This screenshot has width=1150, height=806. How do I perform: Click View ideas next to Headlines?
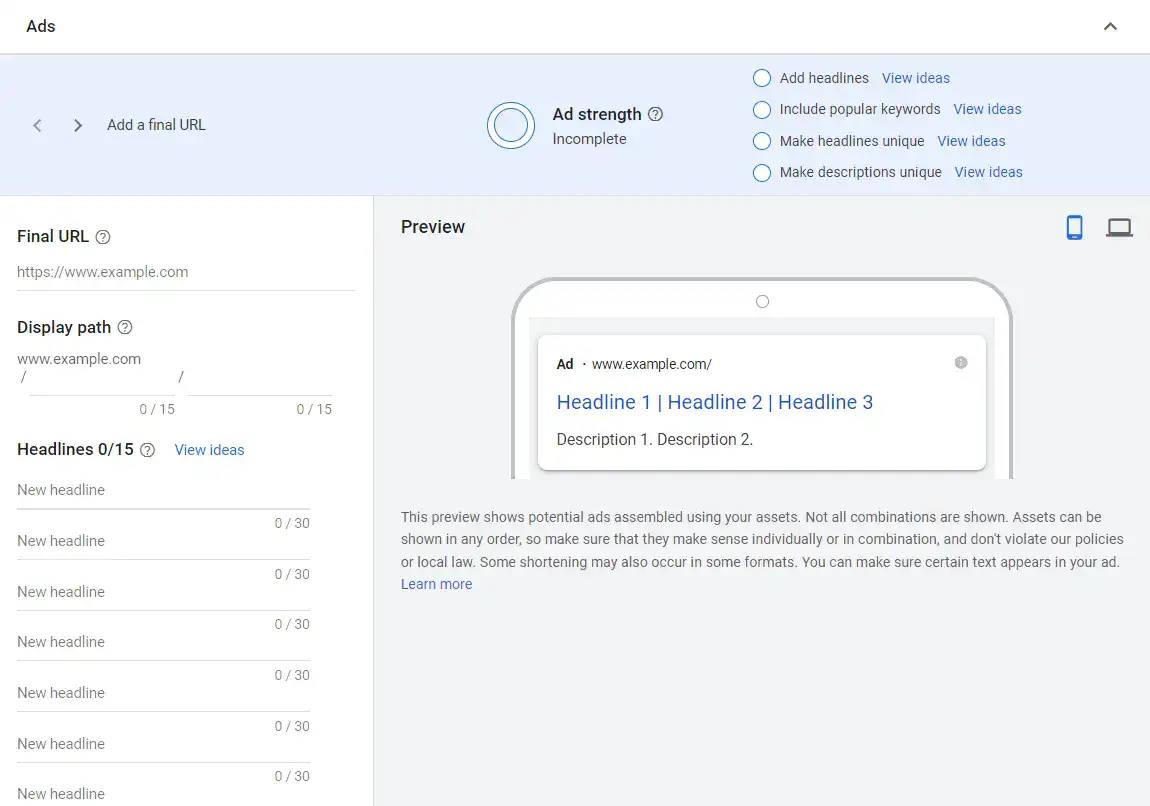click(x=209, y=450)
